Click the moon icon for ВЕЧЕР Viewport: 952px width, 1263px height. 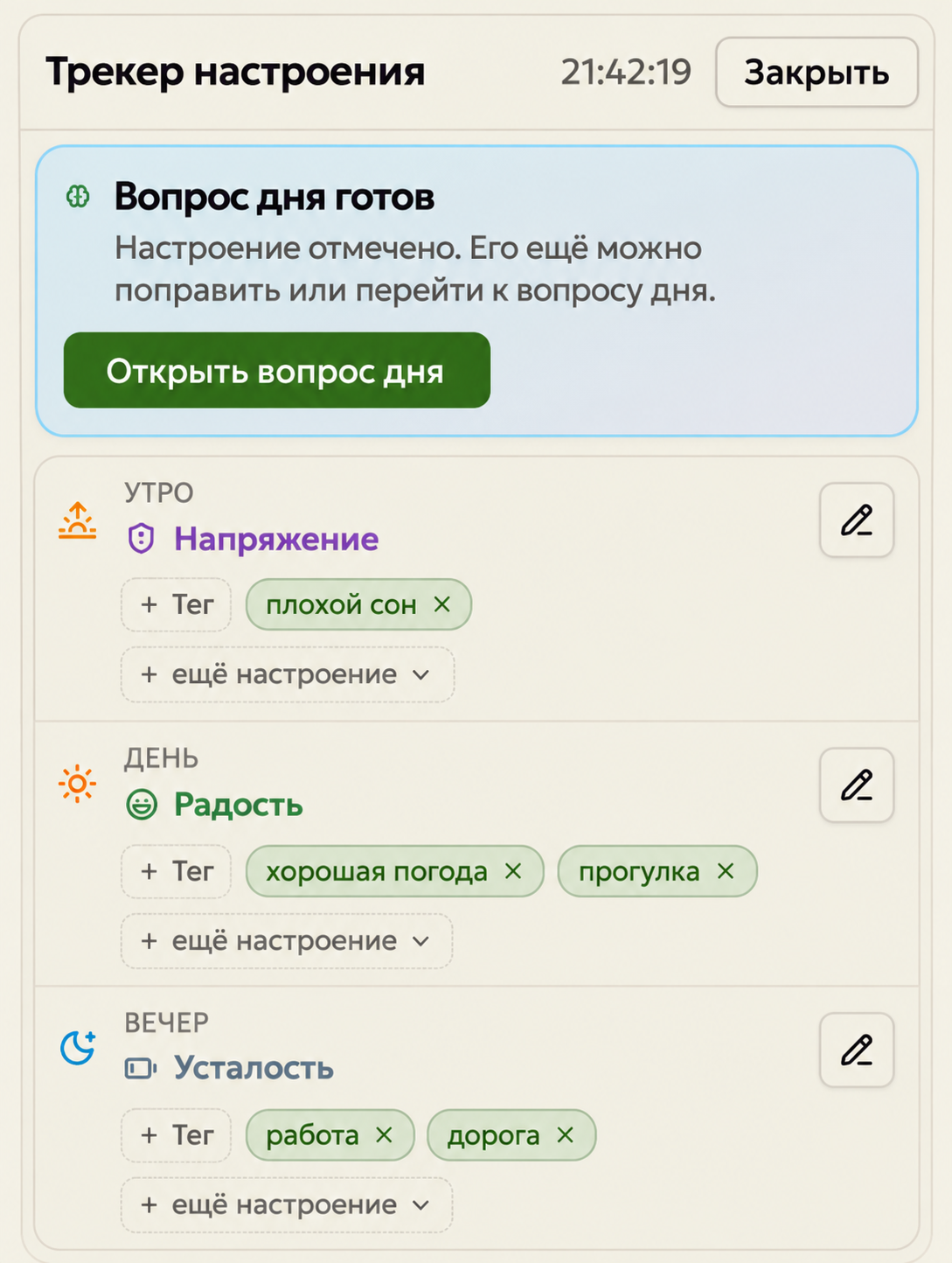click(78, 1048)
